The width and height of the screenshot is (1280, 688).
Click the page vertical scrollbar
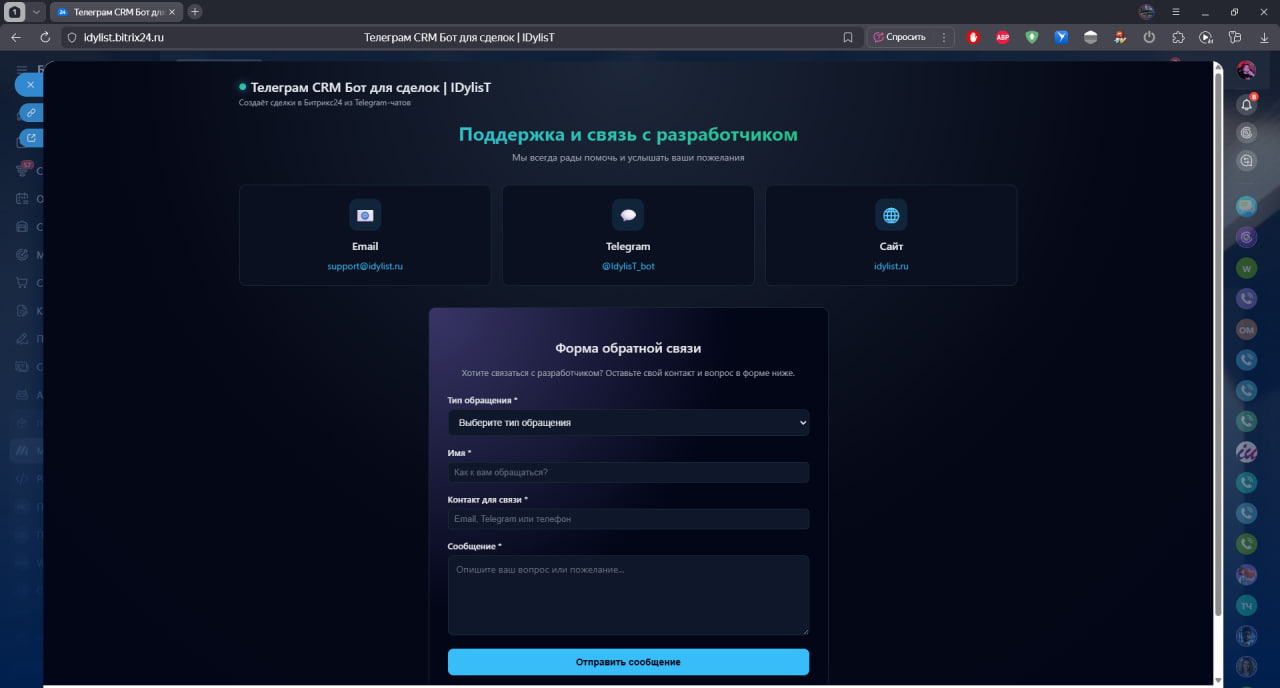[1217, 345]
